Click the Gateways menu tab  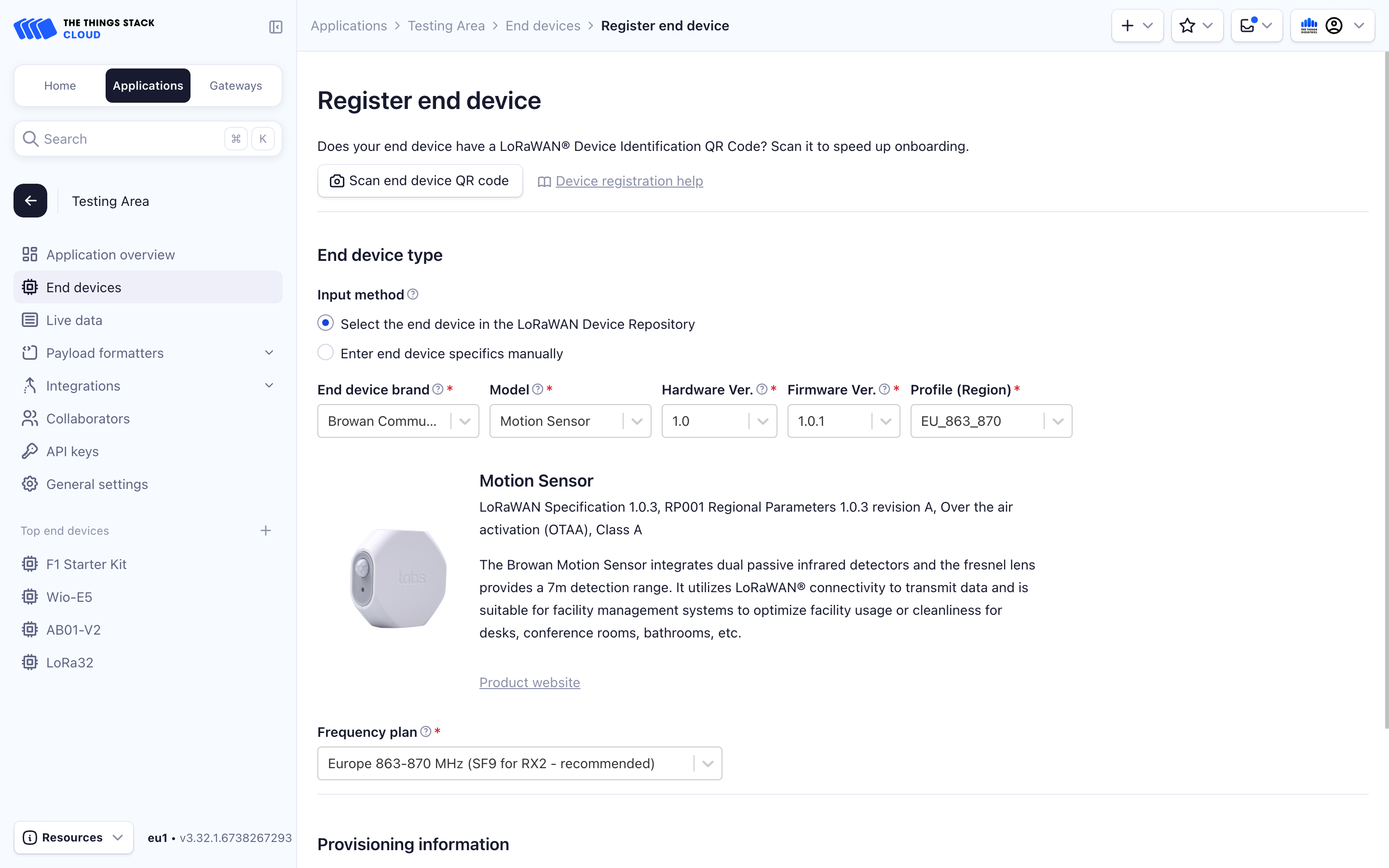235,84
